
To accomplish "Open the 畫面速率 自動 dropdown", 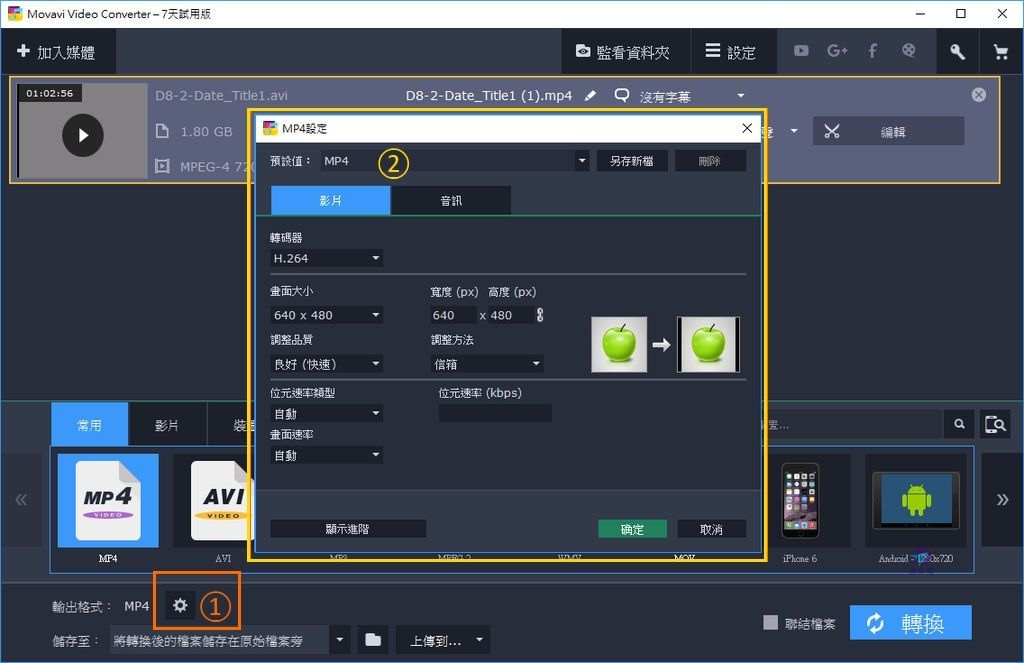I will click(327, 455).
